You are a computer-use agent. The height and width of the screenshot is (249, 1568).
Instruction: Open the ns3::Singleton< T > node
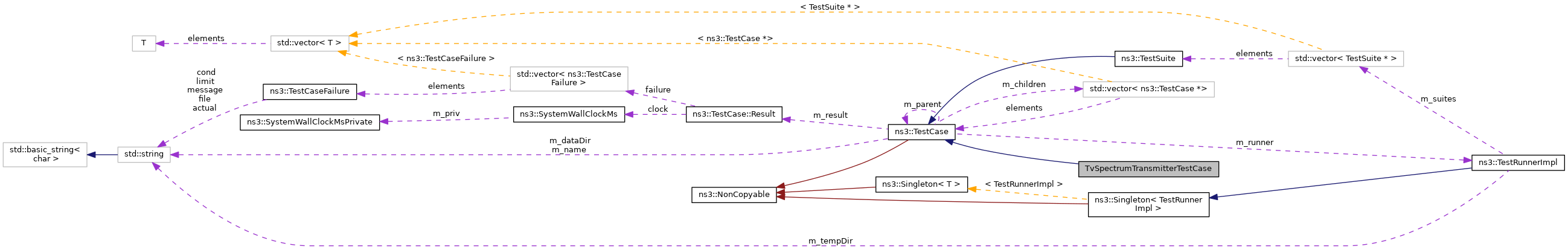point(921,184)
